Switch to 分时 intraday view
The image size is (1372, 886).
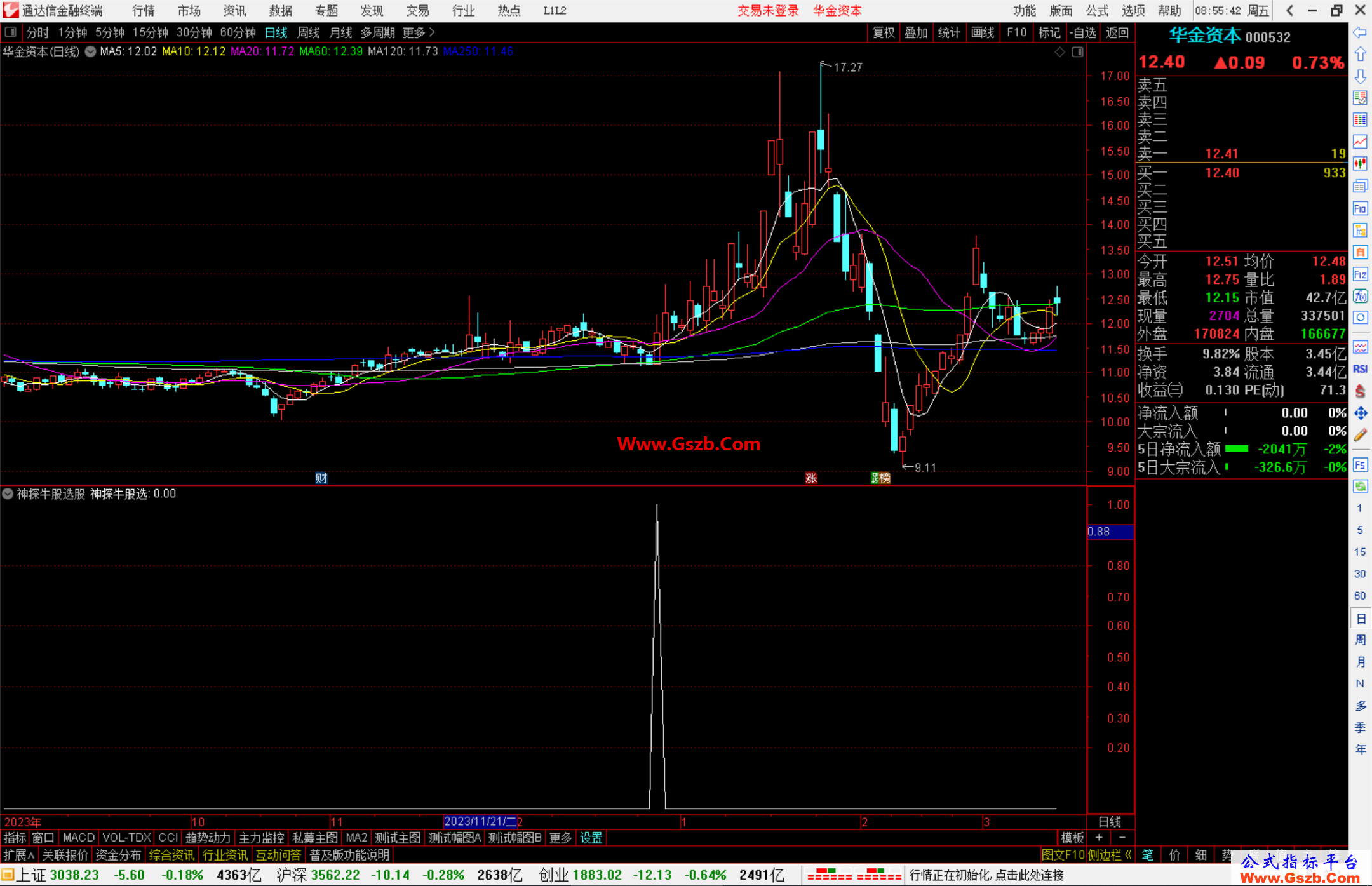[x=37, y=32]
